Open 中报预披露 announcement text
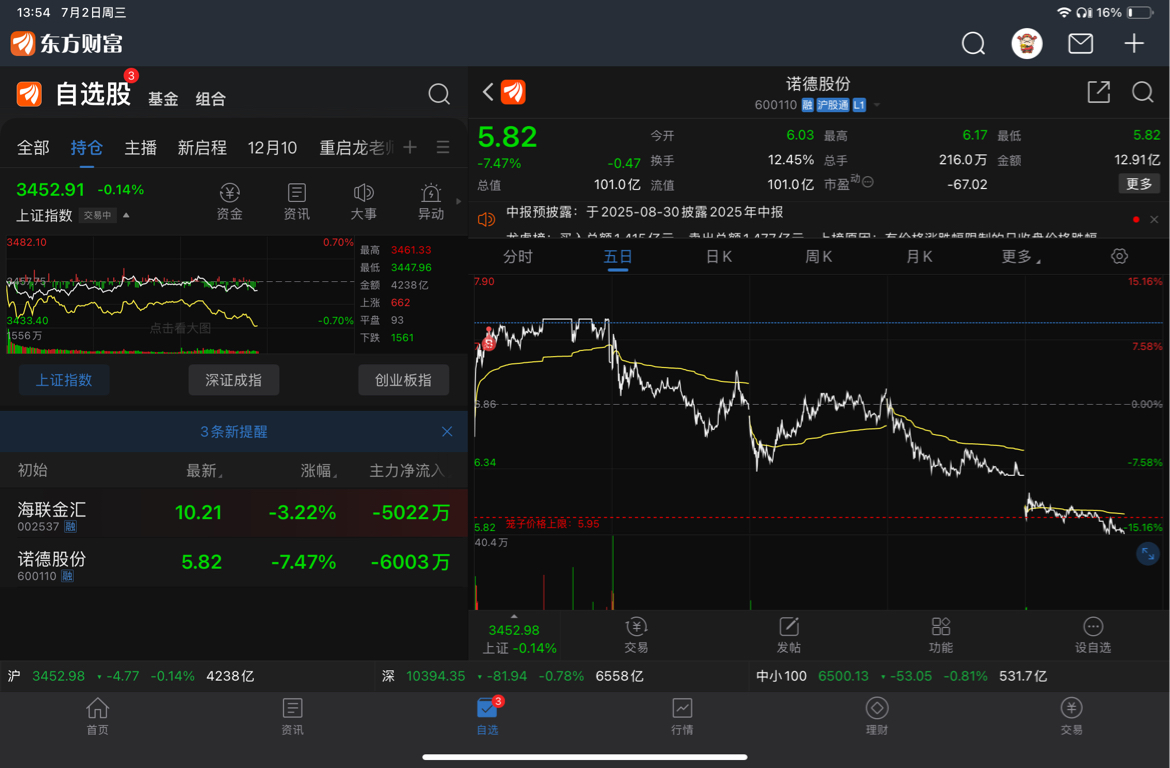 pos(645,212)
